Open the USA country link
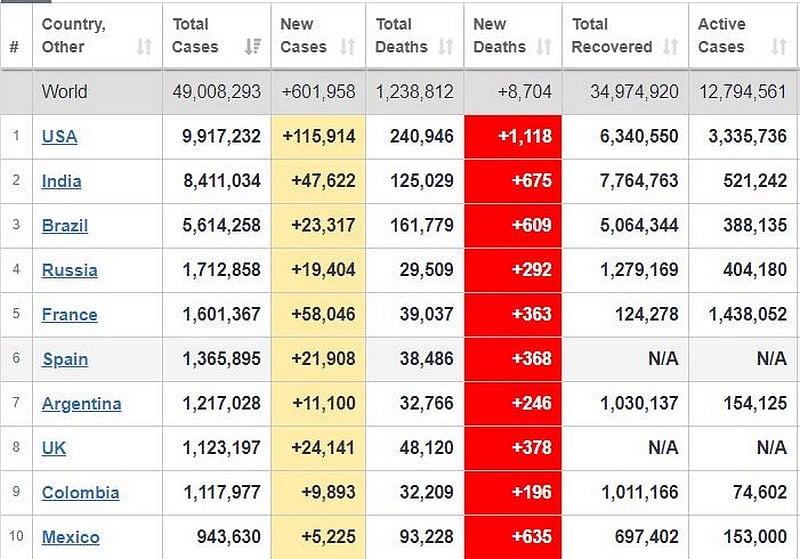800x559 pixels. click(60, 137)
